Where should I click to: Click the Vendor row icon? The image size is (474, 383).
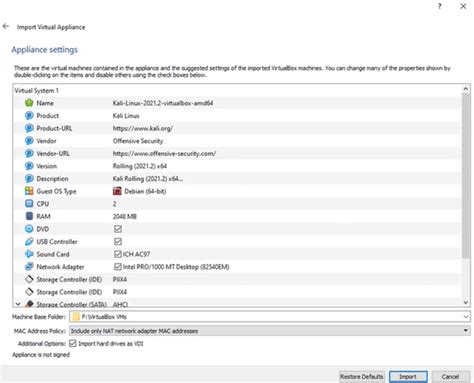coord(29,141)
